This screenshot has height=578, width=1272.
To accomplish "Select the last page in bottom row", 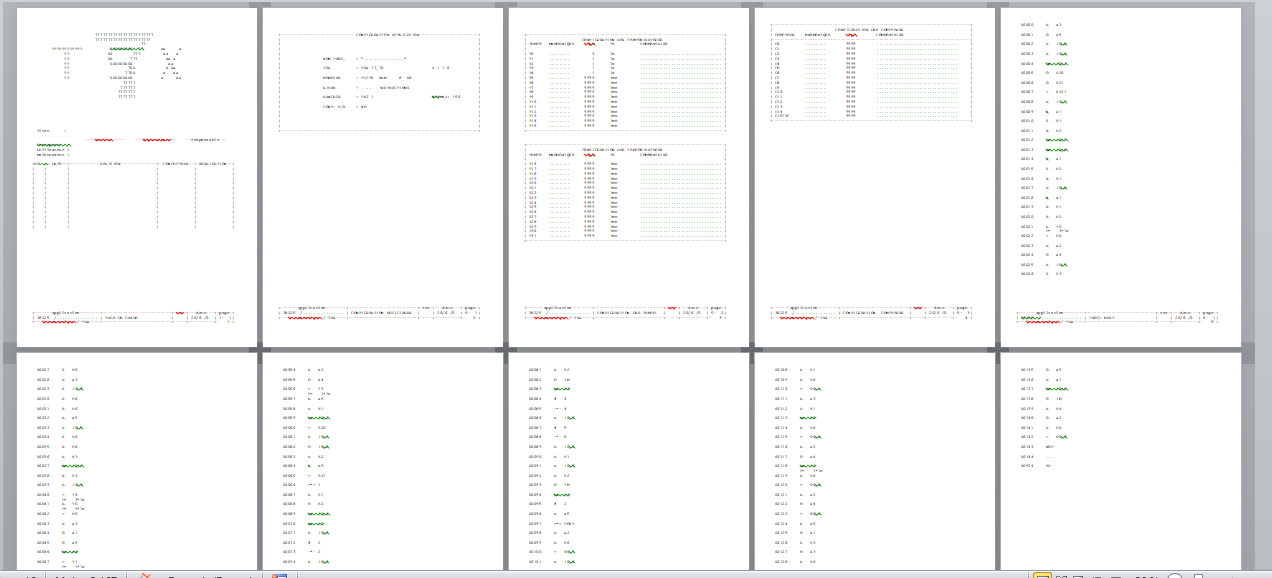I will [1120, 460].
